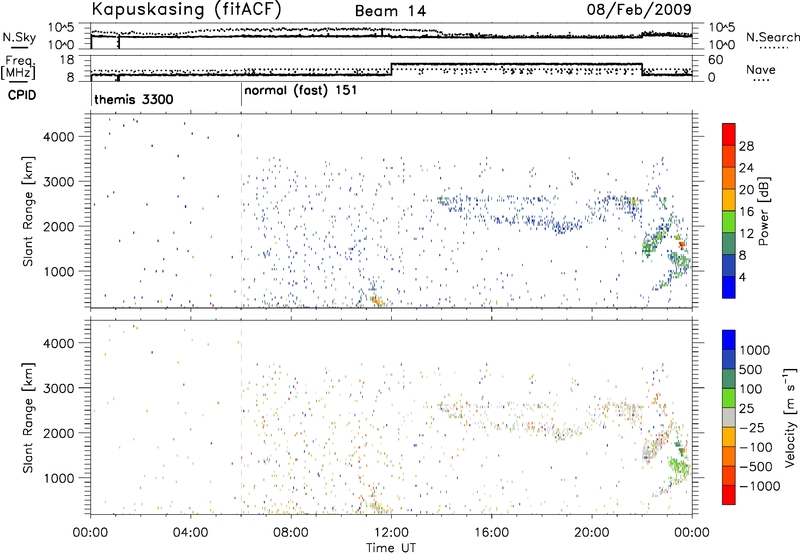Click the '-1000' tick on the Velocity scale
The height and width of the screenshot is (554, 800).
tap(760, 486)
